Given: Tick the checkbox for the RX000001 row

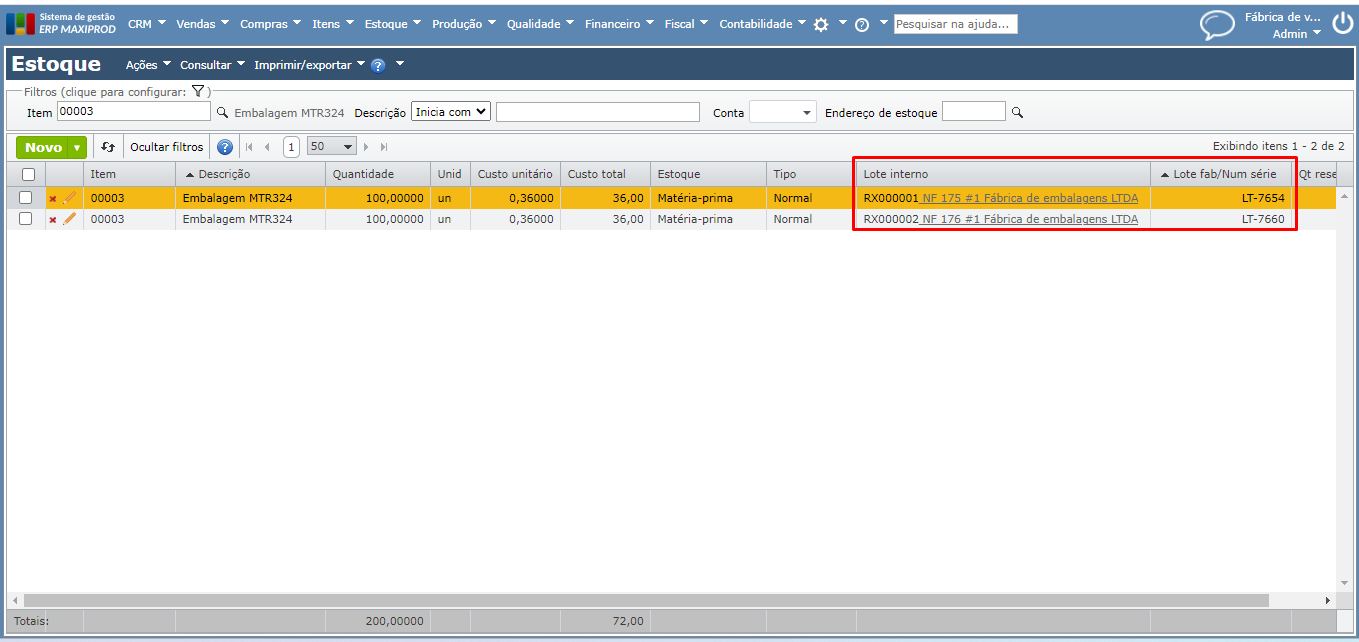Looking at the screenshot, I should click(x=26, y=198).
